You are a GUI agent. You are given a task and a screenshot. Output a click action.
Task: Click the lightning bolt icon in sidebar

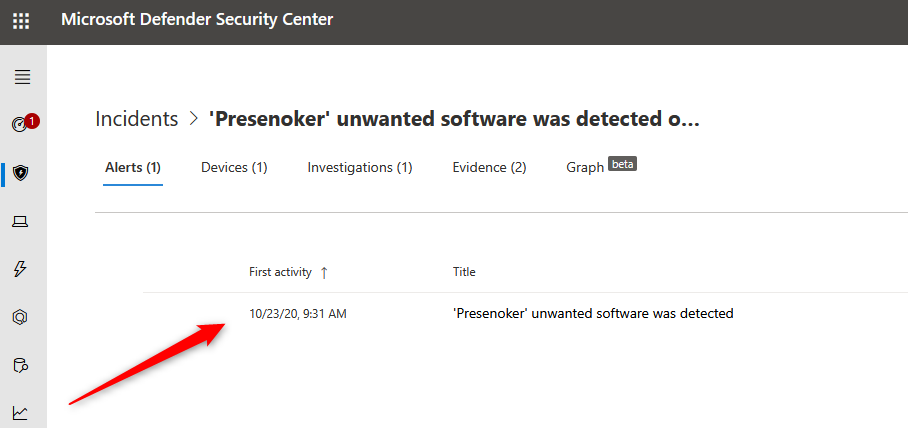(x=21, y=269)
